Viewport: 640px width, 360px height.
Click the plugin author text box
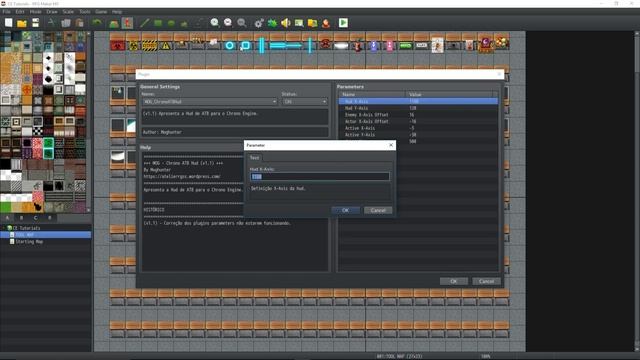[x=235, y=132]
